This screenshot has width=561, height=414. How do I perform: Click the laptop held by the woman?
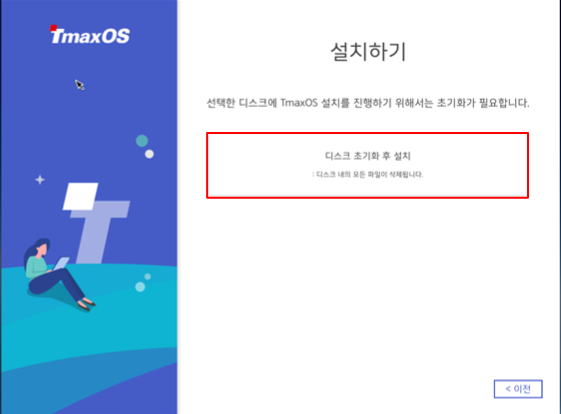[x=61, y=263]
